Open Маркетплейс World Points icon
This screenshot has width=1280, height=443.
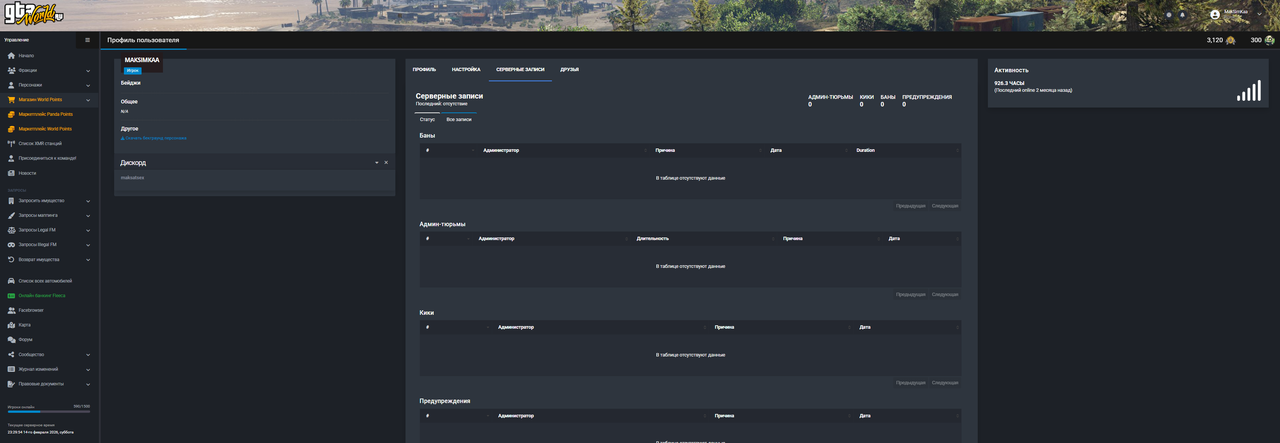pyautogui.click(x=11, y=129)
